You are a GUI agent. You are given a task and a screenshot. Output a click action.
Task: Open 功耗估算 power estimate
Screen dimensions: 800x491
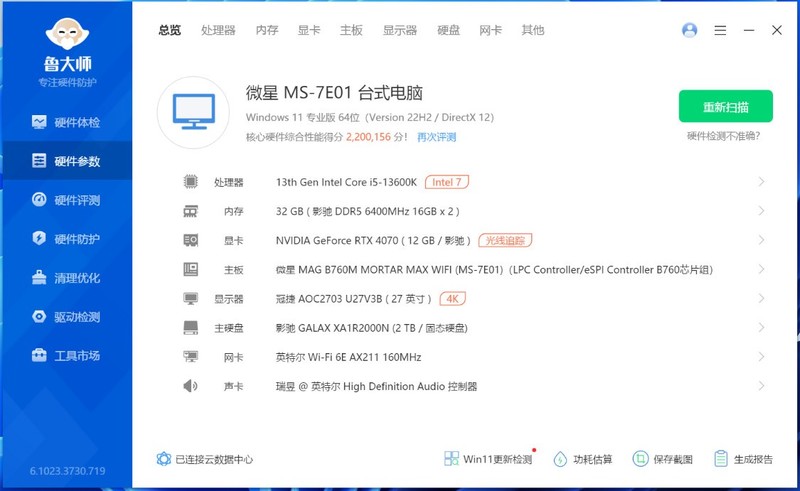[583, 459]
